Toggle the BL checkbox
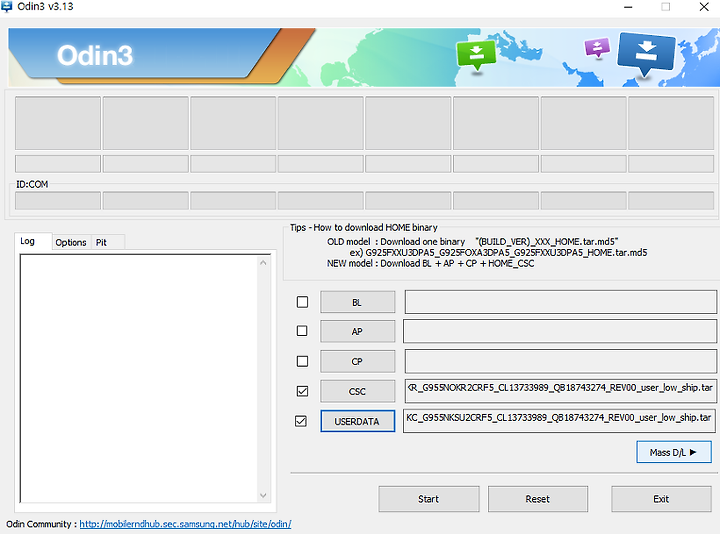This screenshot has height=534, width=720. pyautogui.click(x=302, y=302)
